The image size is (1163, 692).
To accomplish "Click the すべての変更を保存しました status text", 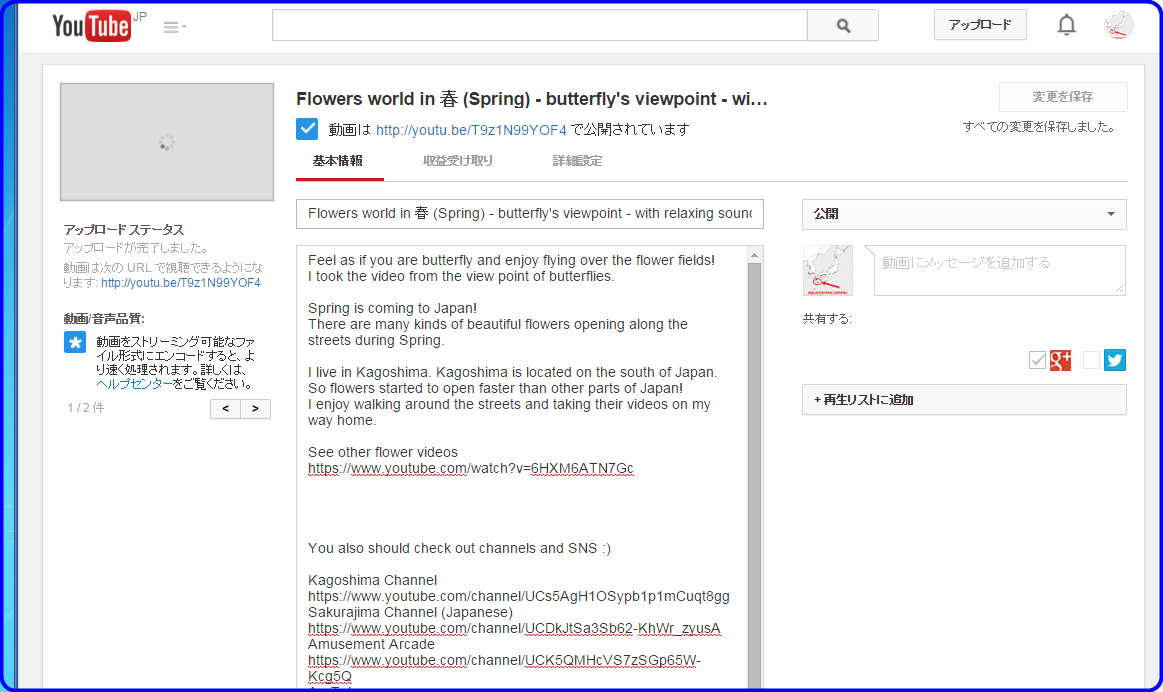I will tap(1040, 127).
